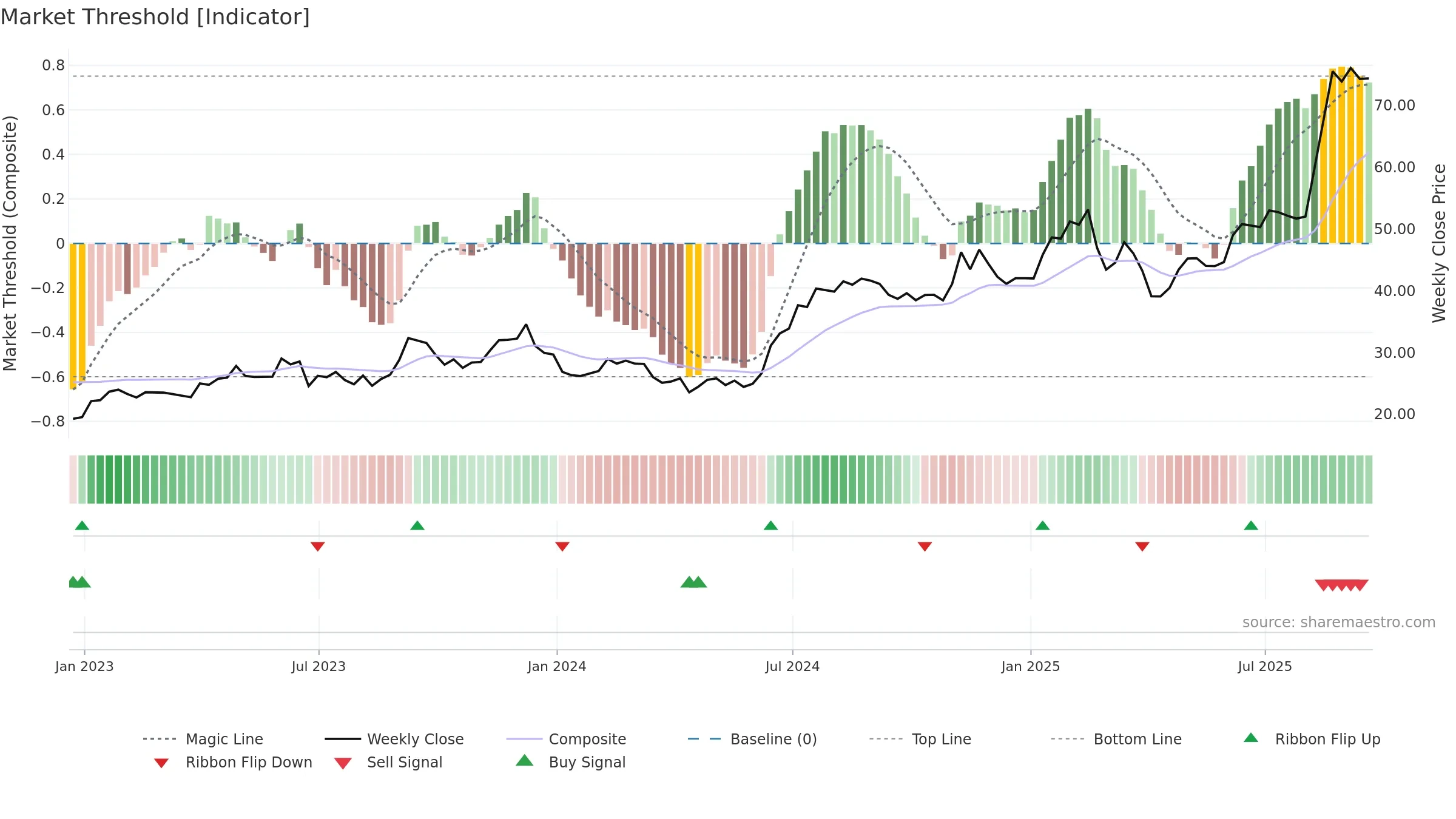Click the Jan 2023 x-axis label
Screen dimensions: 1456x819
pos(84,666)
